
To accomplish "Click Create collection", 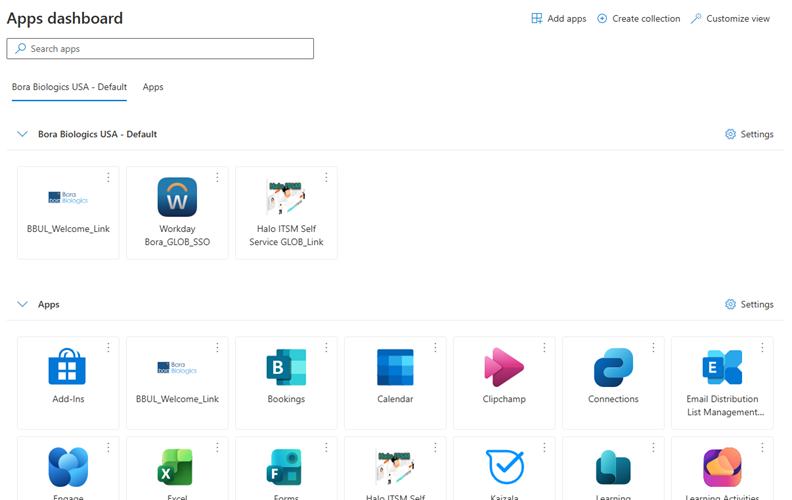I will [638, 19].
